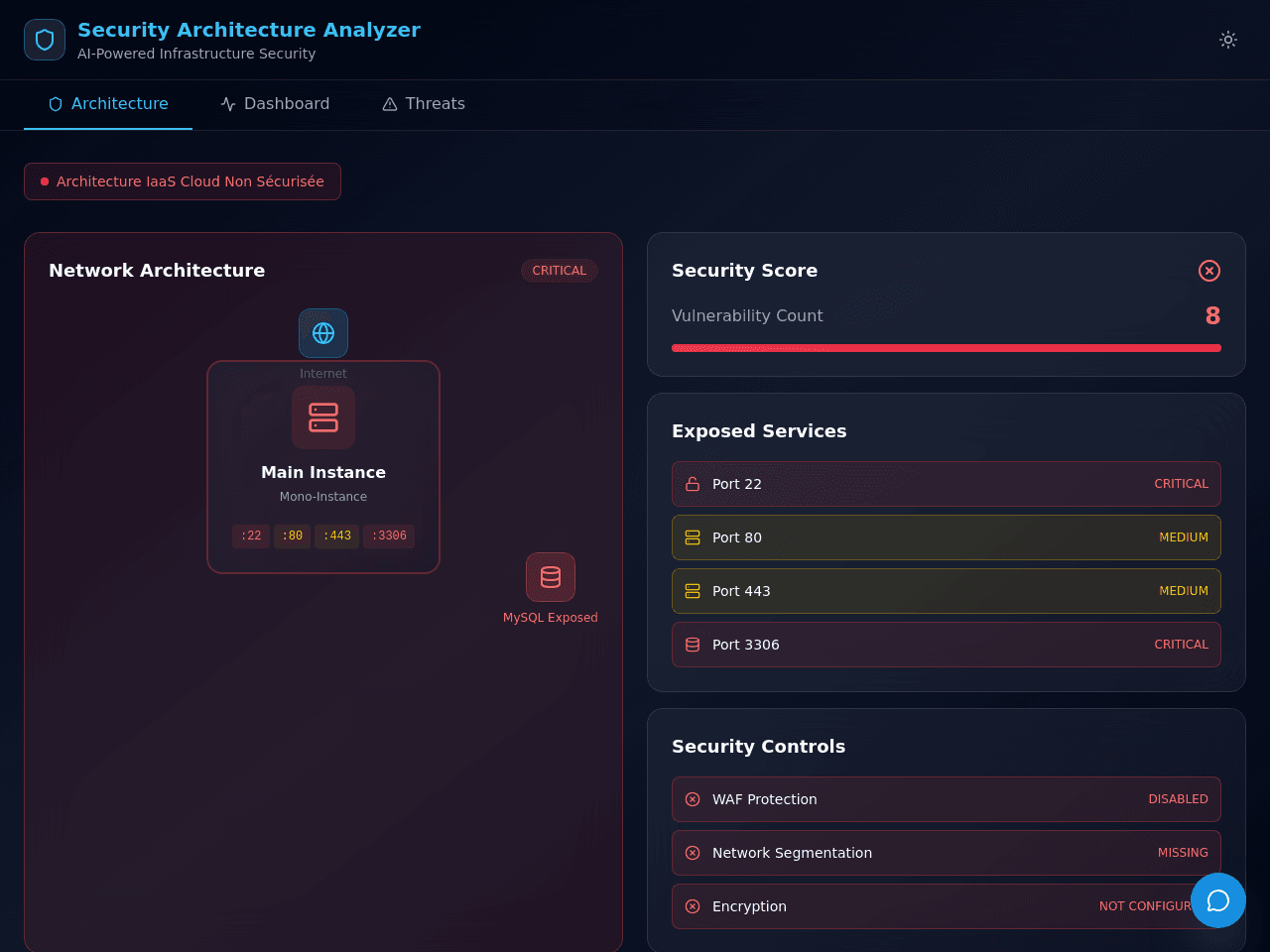The height and width of the screenshot is (952, 1270).
Task: Select the Main Instance server icon
Action: click(x=323, y=417)
